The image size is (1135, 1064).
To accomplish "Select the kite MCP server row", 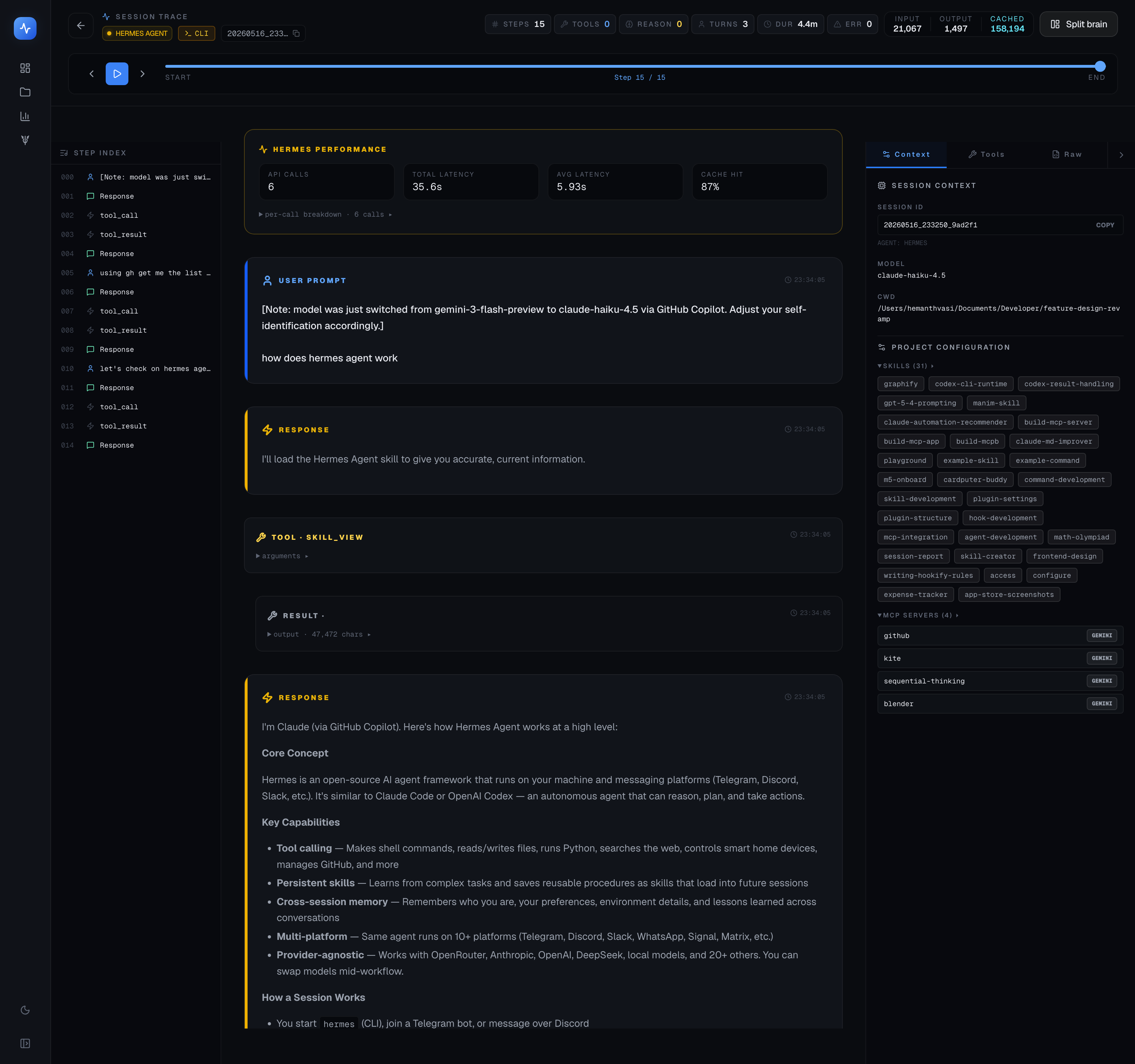I will tap(1000, 658).
